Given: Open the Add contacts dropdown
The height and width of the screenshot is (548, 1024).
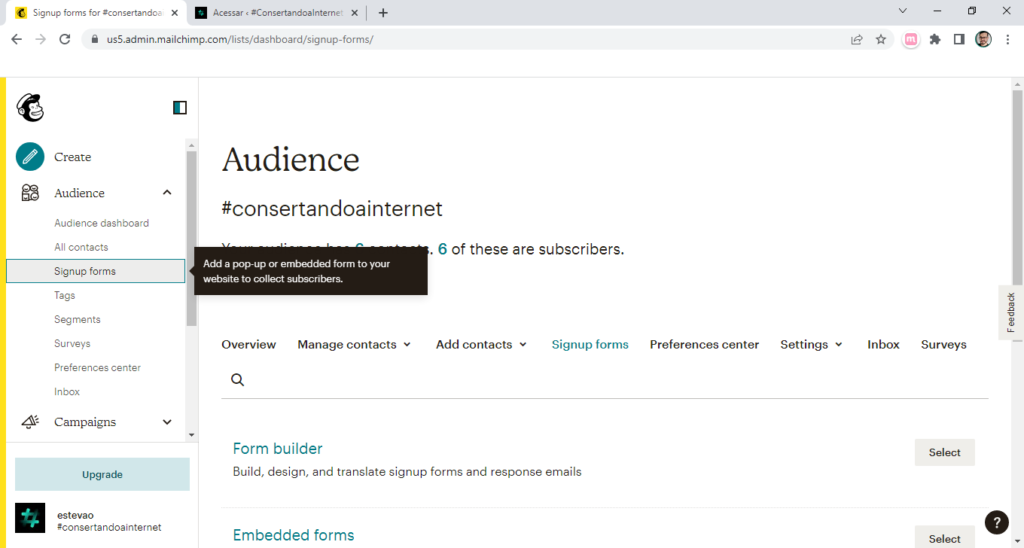Looking at the screenshot, I should click(x=482, y=344).
